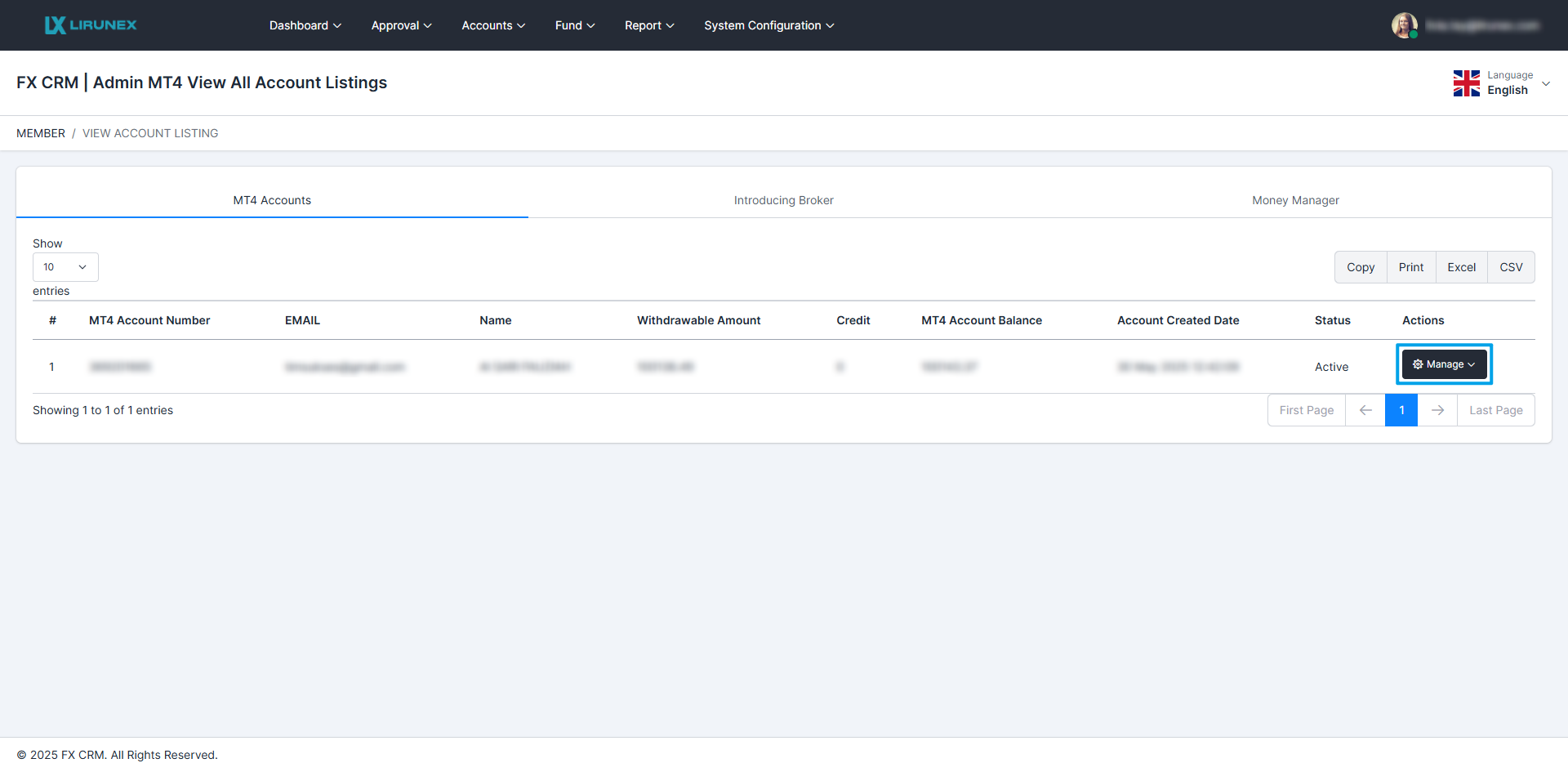Go to previous page arrow
The height and width of the screenshot is (772, 1568).
tap(1365, 410)
